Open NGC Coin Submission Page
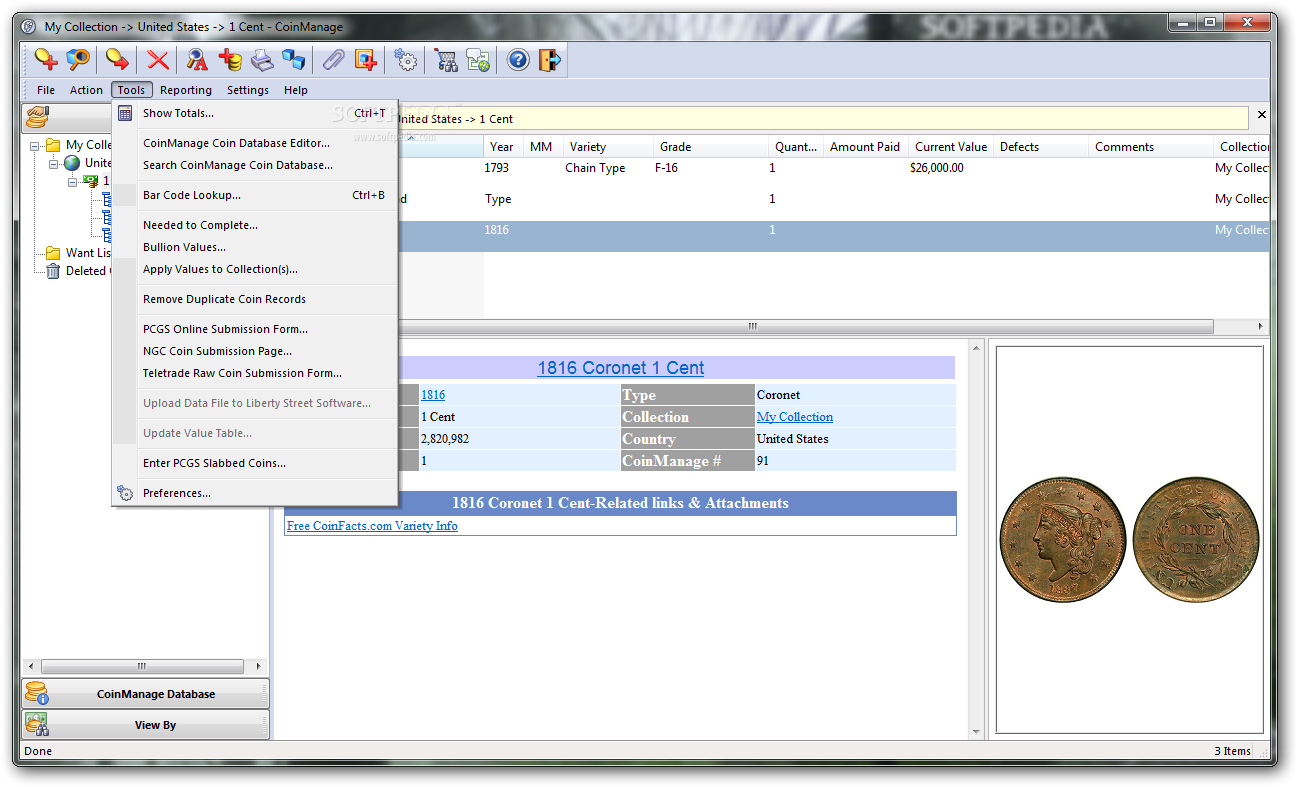This screenshot has width=1298, height=787. click(255, 351)
